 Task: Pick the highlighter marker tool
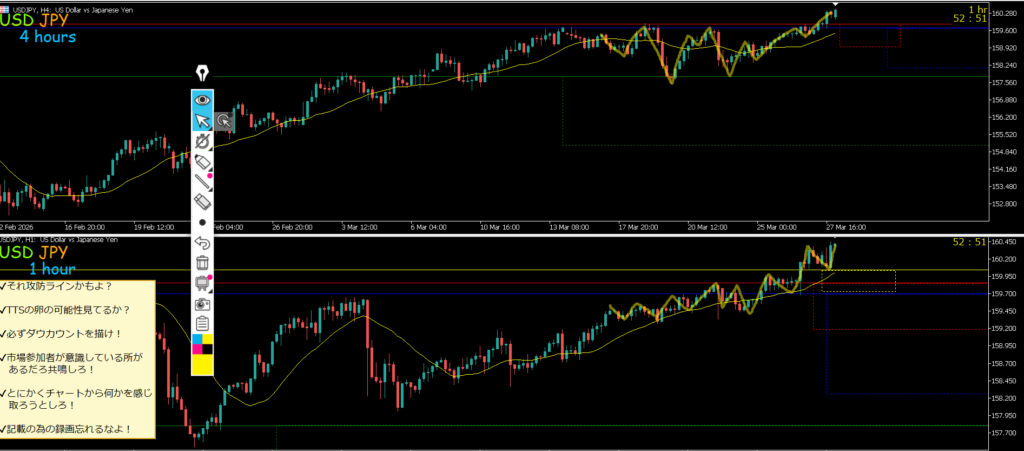point(202,161)
